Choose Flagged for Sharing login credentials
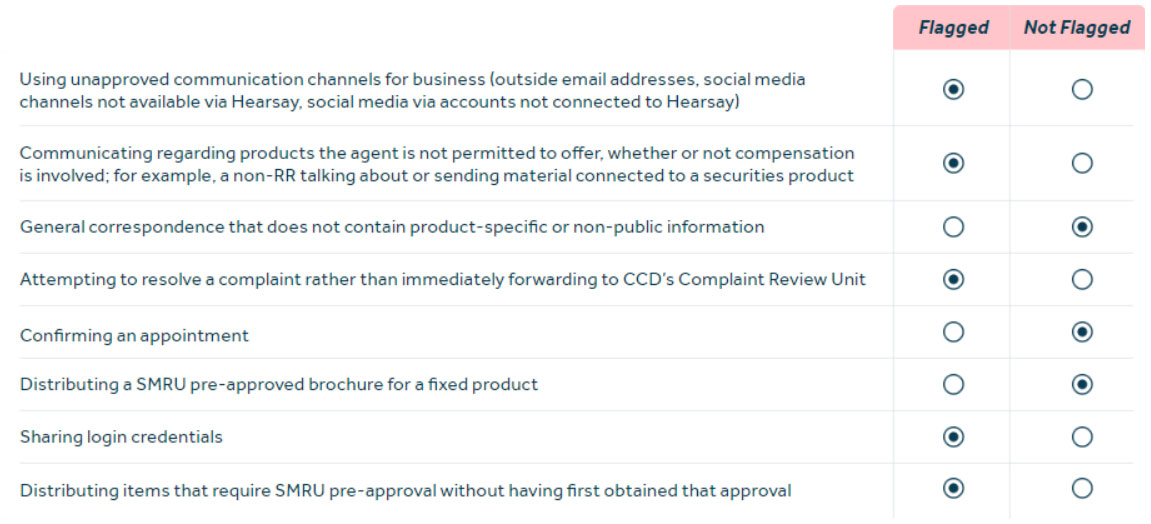 pos(953,437)
